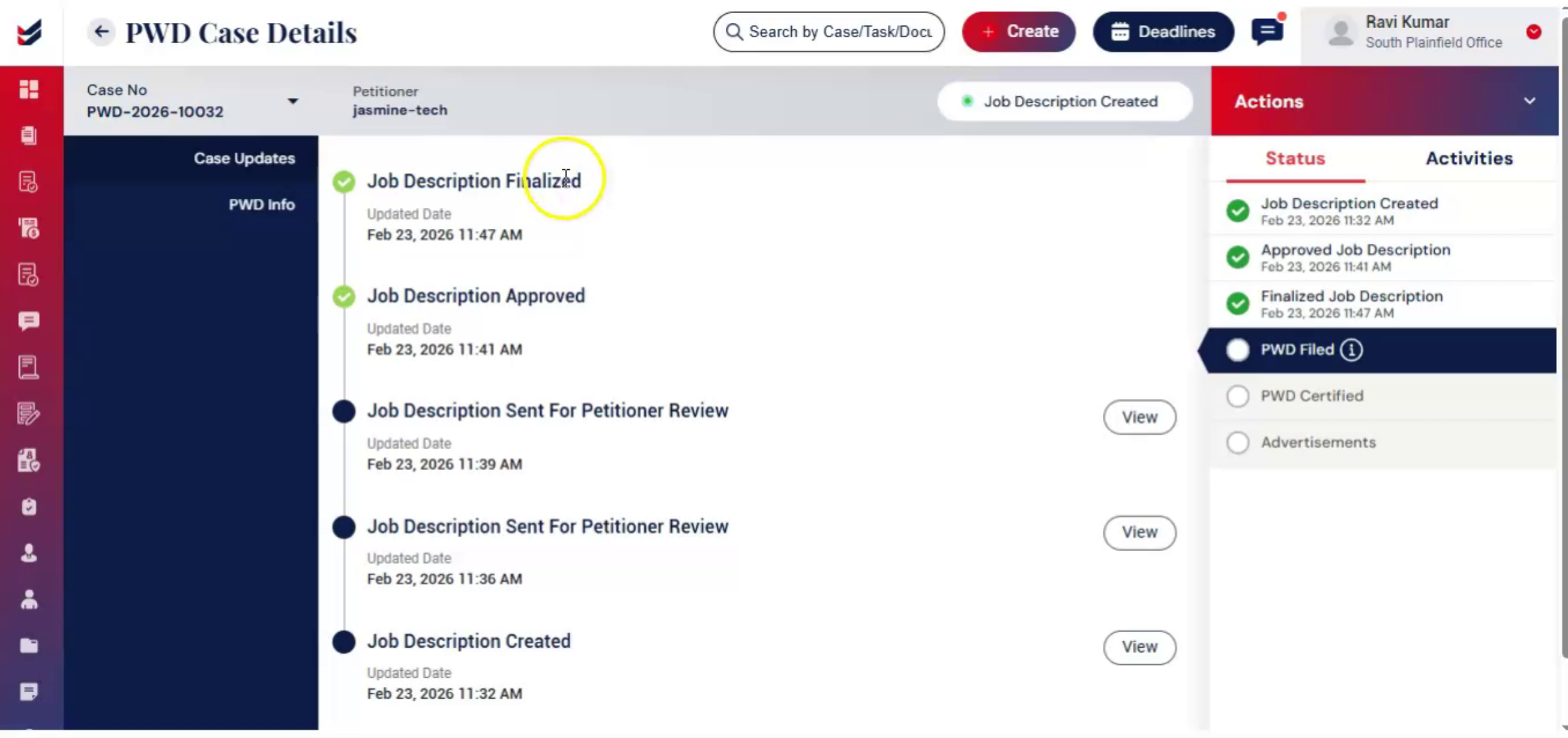
Task: Click the info icon next to PWD Filed
Action: click(x=1351, y=350)
